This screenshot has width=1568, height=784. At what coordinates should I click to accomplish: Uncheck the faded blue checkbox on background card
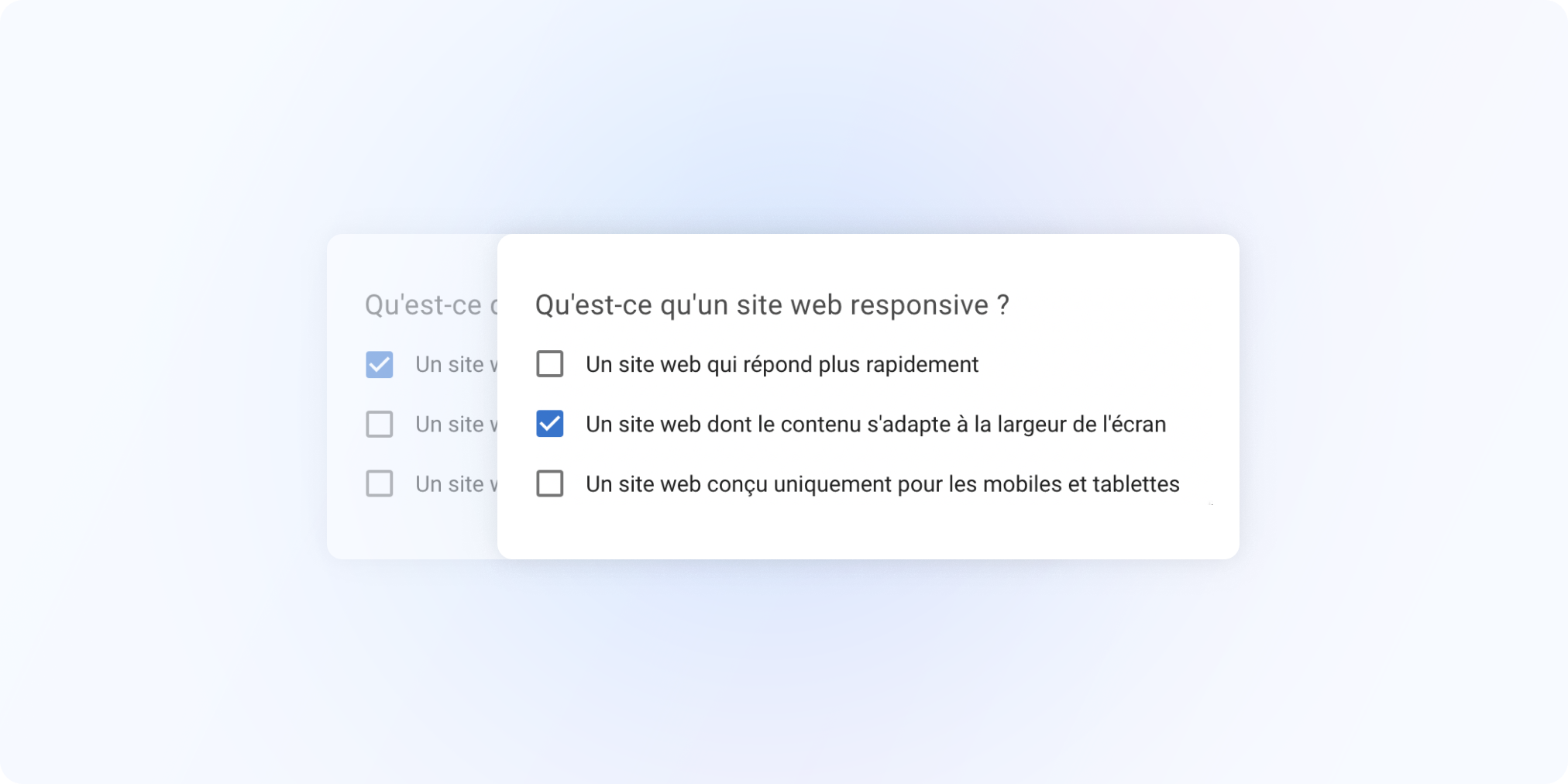(x=380, y=364)
